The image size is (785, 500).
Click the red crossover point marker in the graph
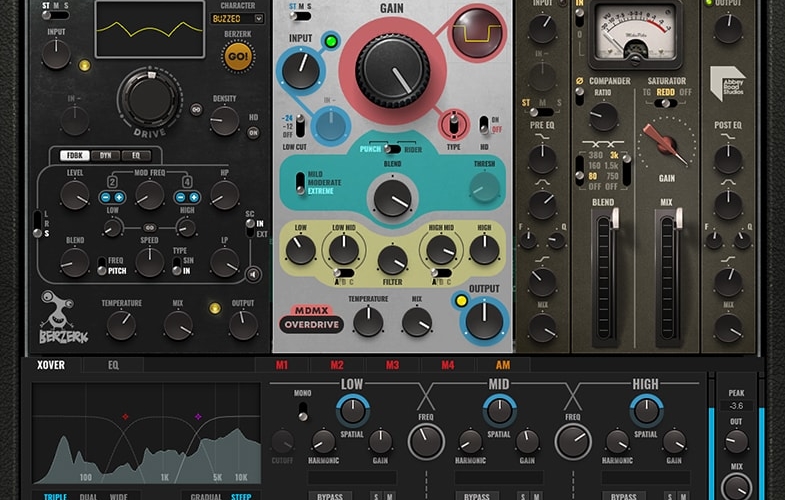pyautogui.click(x=125, y=416)
